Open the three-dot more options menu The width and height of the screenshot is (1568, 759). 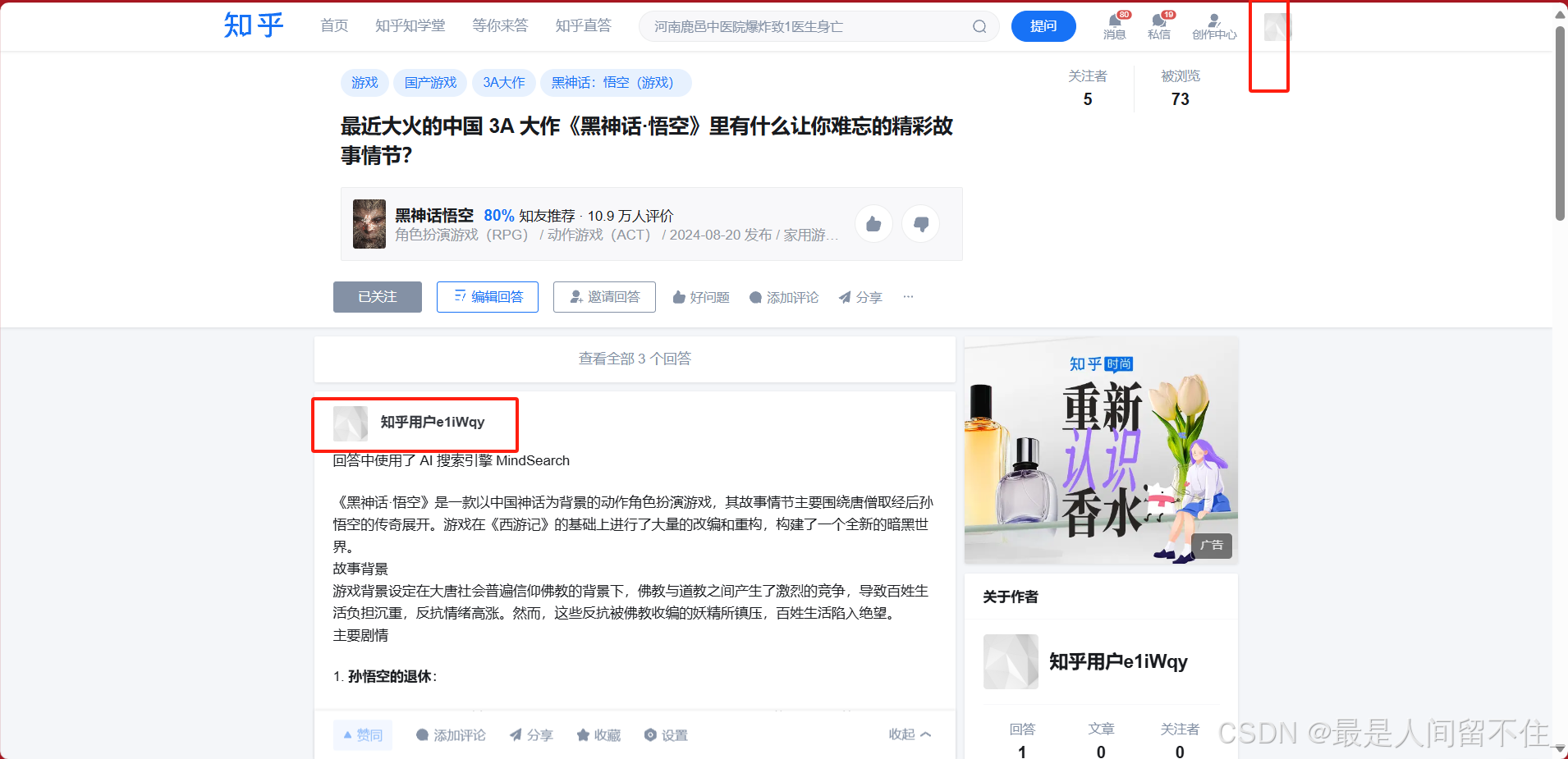[908, 297]
